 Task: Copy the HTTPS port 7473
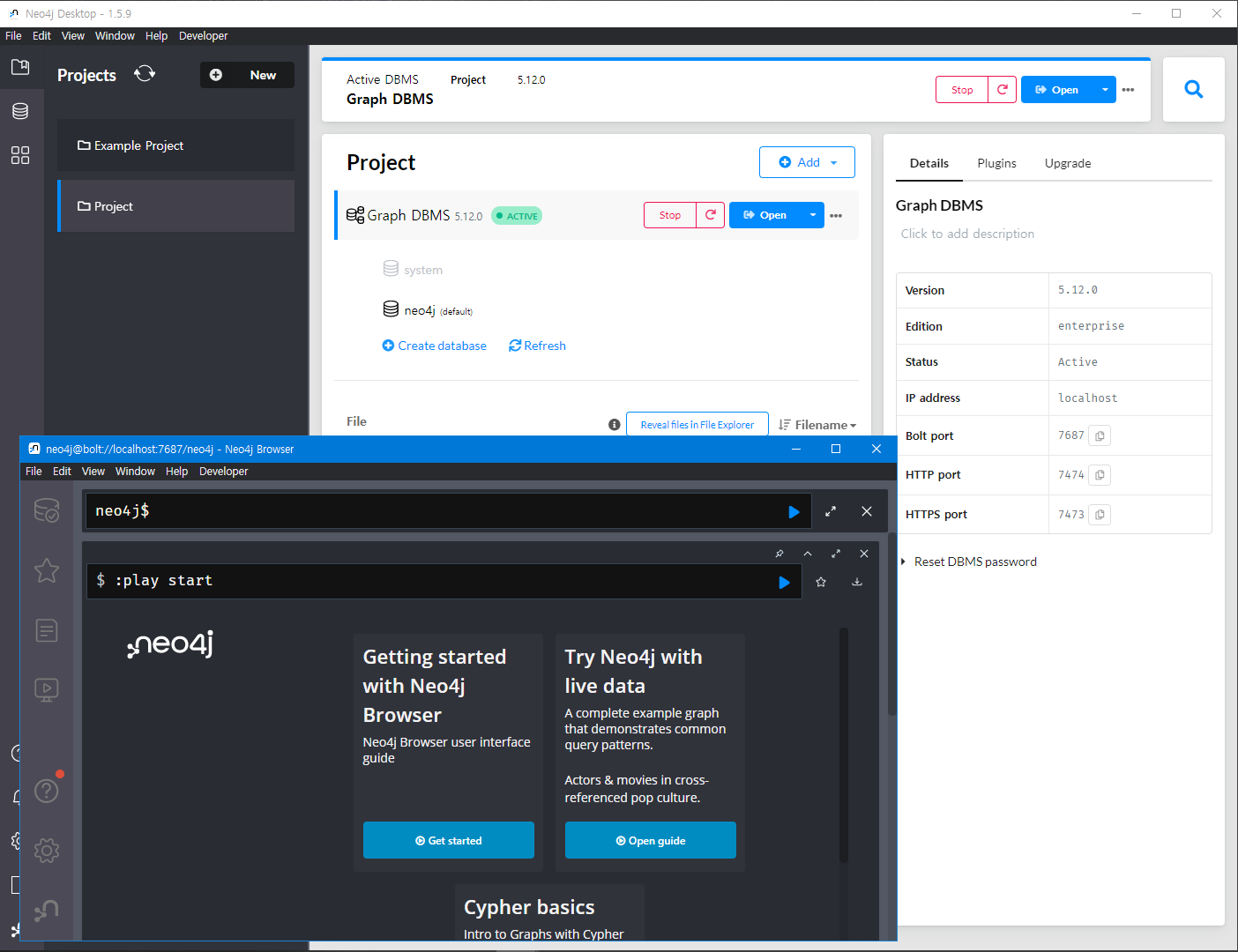click(1100, 515)
